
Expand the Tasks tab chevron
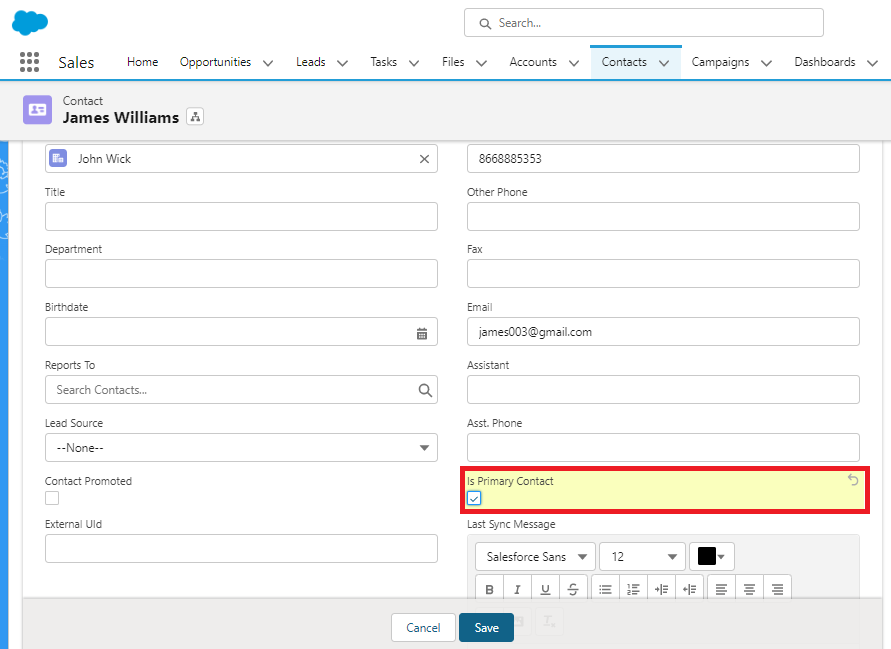tap(414, 63)
